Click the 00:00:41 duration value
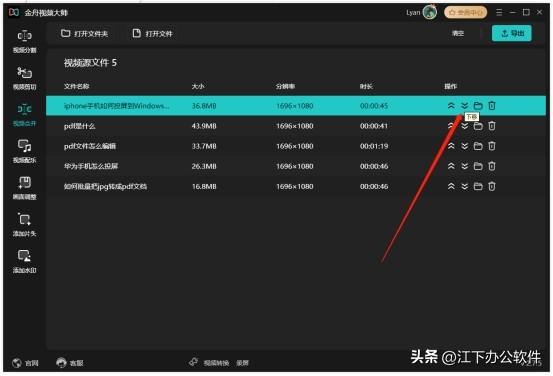This screenshot has width=553, height=376. point(374,126)
